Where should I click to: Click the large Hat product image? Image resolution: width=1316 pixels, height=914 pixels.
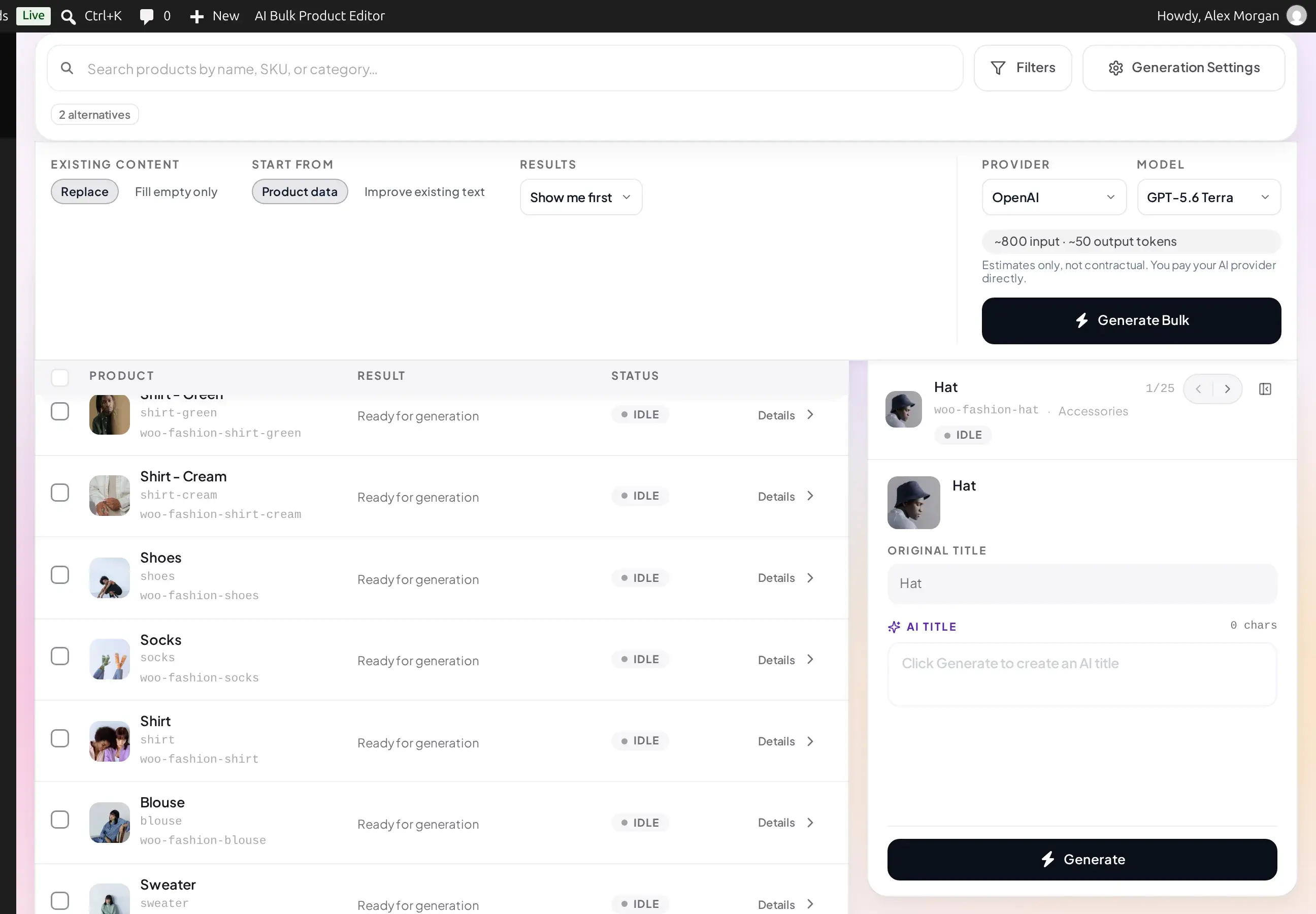pyautogui.click(x=914, y=503)
